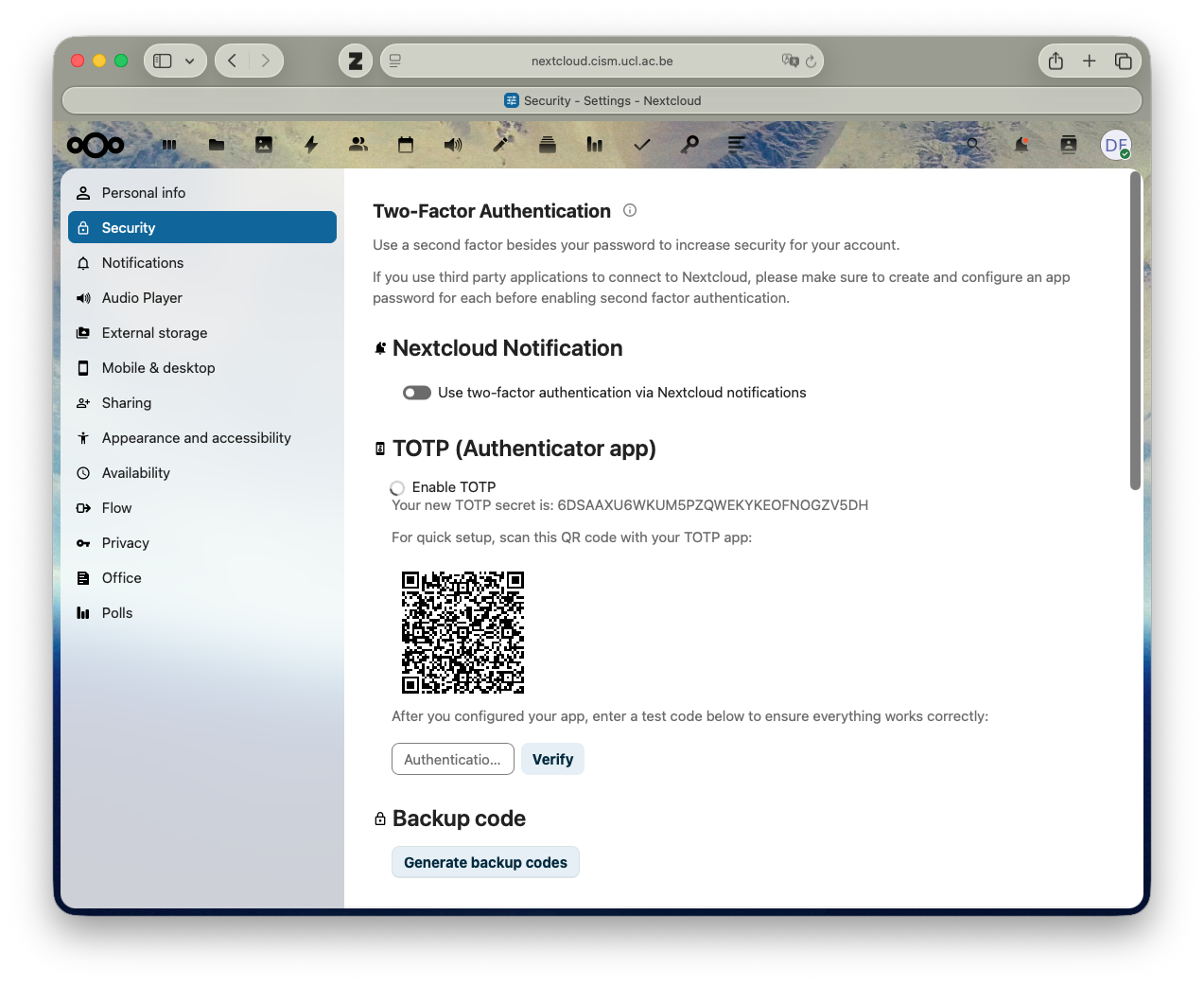Open the Photos app icon
This screenshot has height=986, width=1204.
pyautogui.click(x=264, y=145)
